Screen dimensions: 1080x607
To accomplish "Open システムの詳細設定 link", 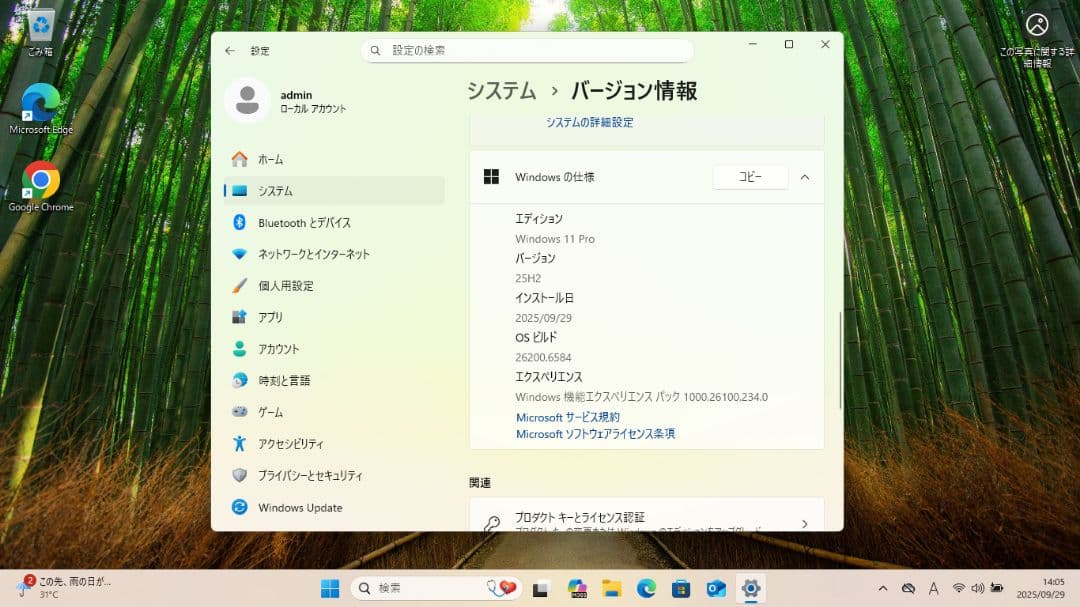I will [590, 122].
